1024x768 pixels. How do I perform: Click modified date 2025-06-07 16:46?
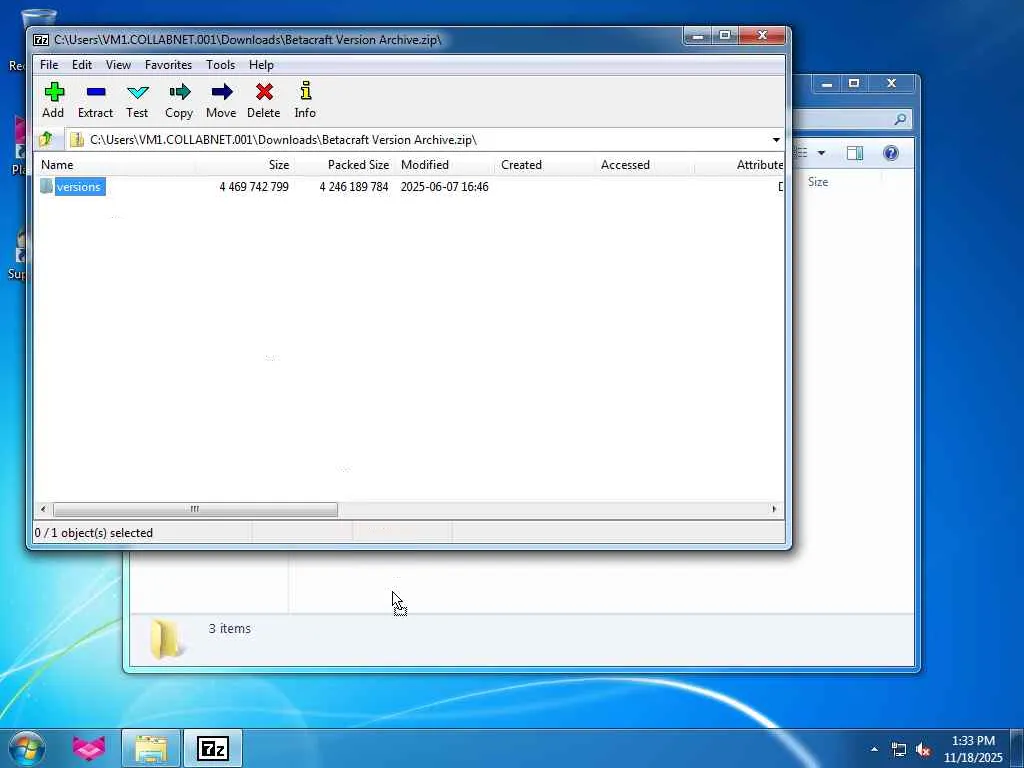click(x=444, y=187)
